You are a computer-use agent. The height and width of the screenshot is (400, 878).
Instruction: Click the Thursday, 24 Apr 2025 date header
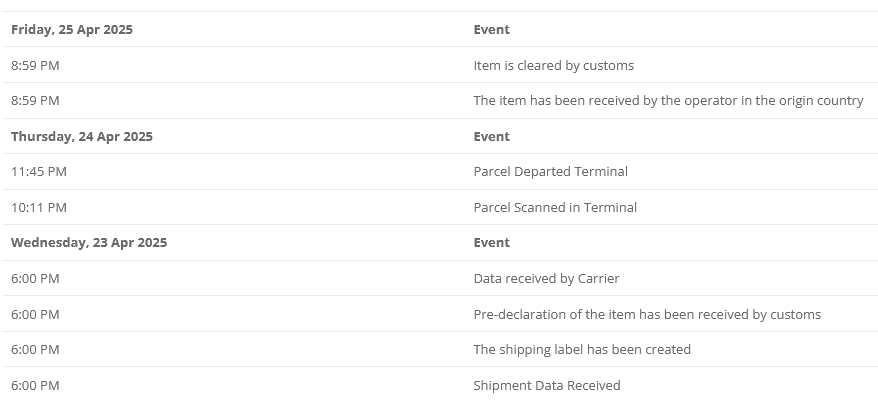pos(82,137)
